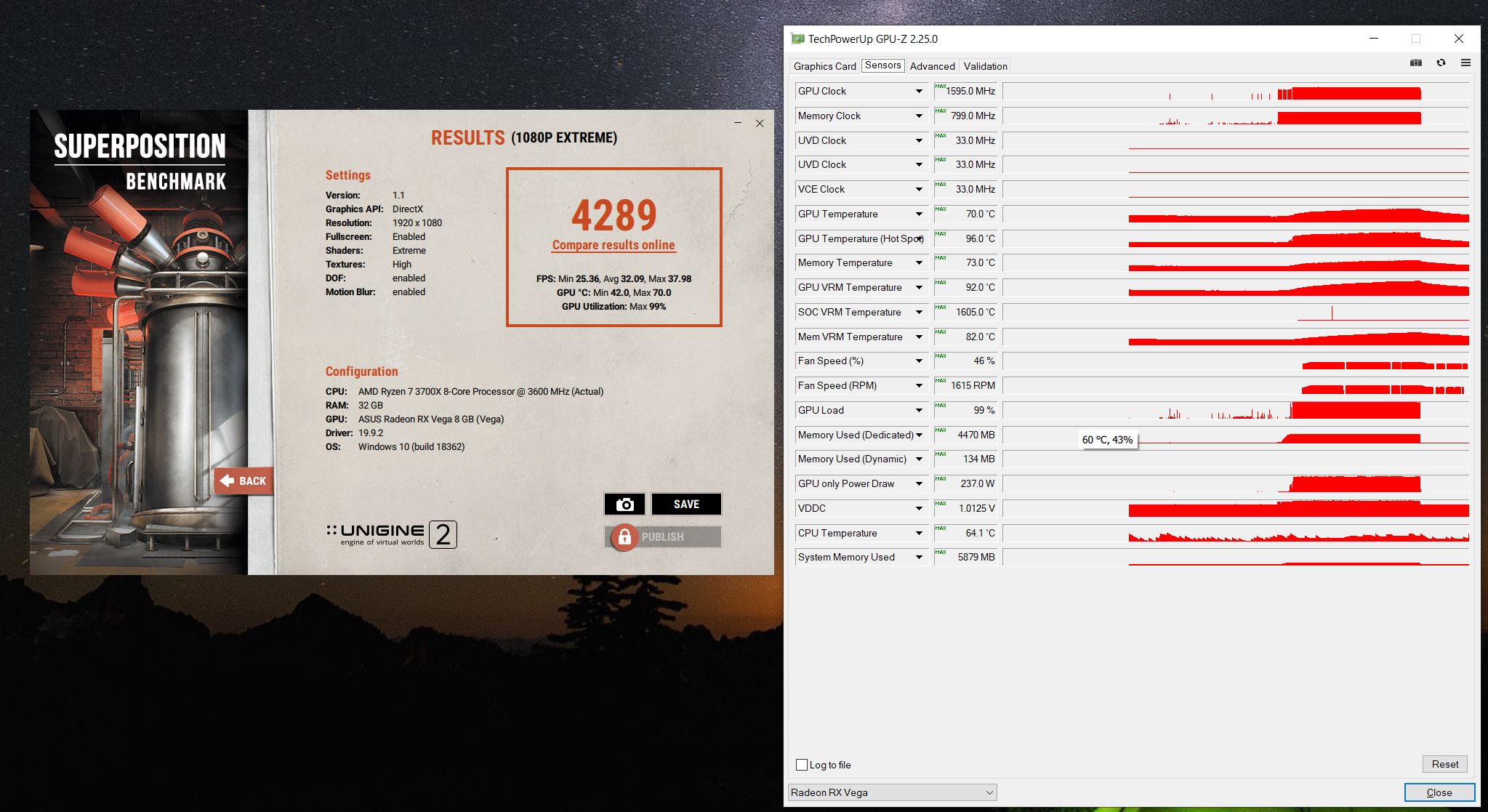1488x812 pixels.
Task: Open the Advanced tab
Action: [932, 66]
